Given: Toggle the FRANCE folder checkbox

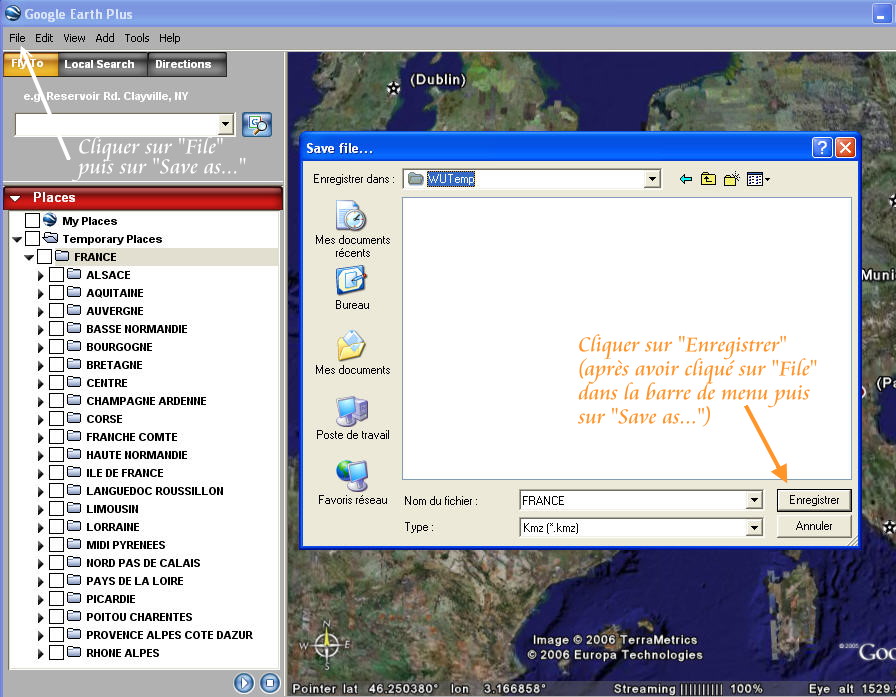Looking at the screenshot, I should pyautogui.click(x=45, y=257).
